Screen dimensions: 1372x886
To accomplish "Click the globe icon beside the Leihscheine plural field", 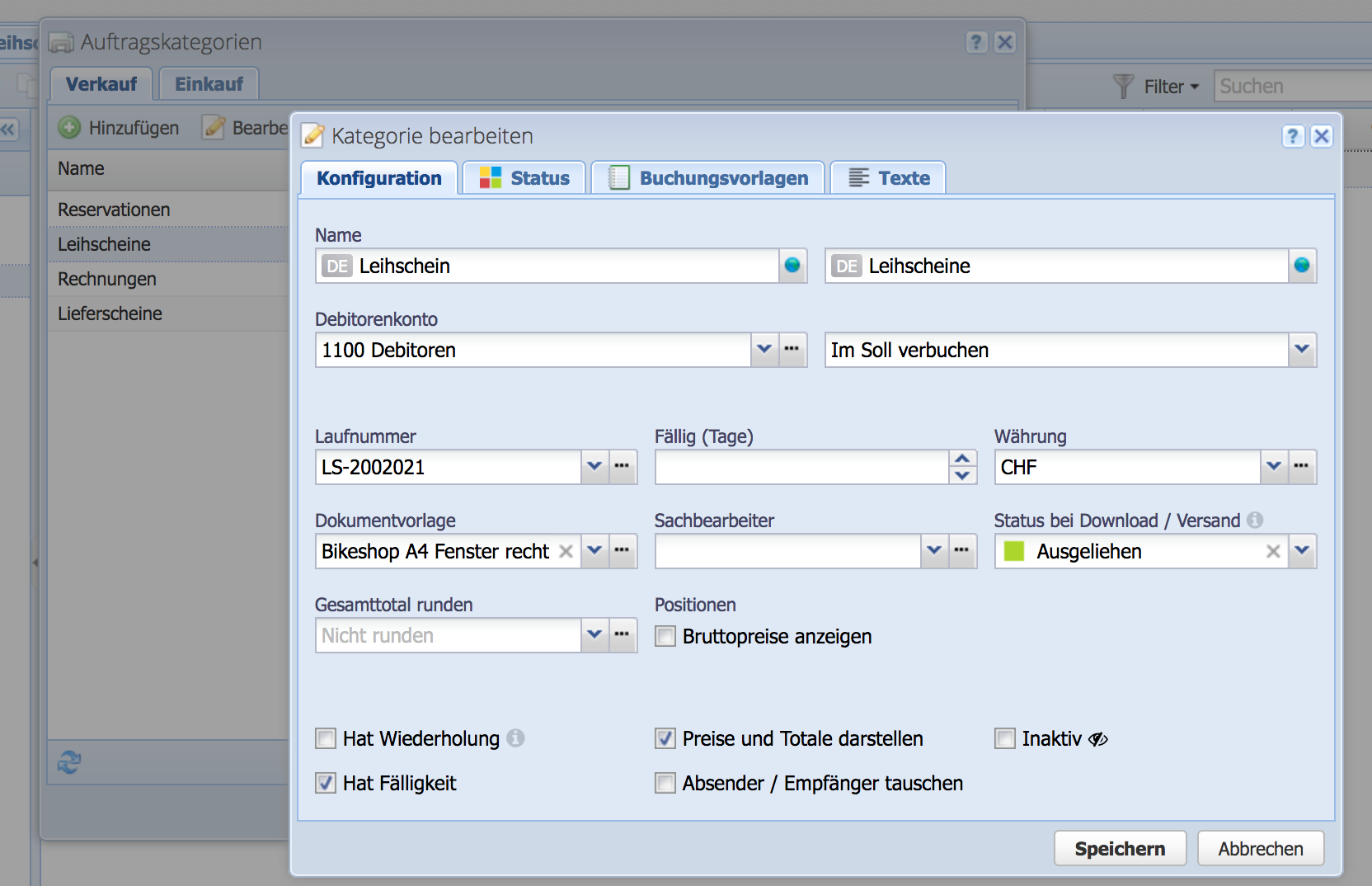I will coord(1302,266).
